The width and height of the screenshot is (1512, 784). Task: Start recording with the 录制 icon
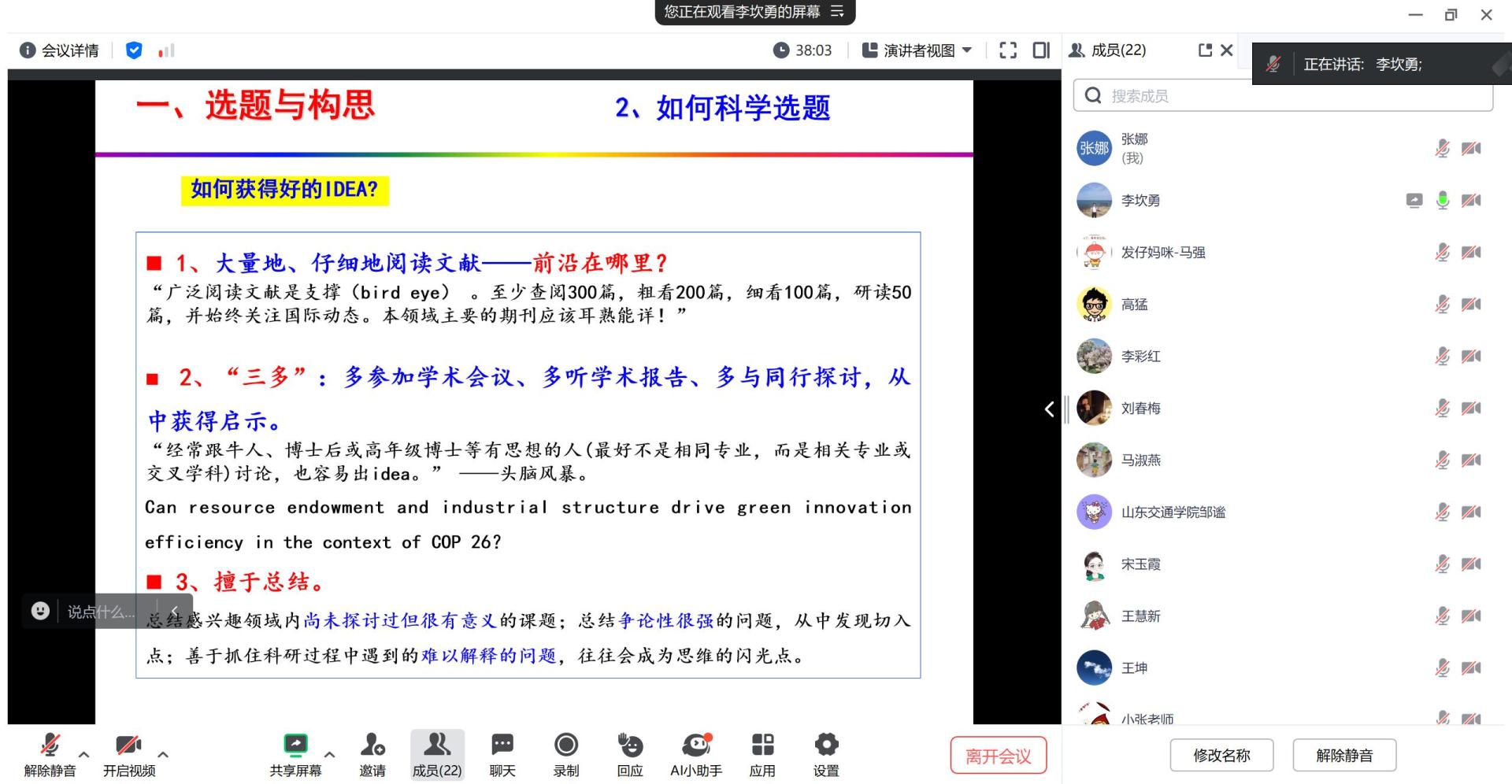click(566, 745)
